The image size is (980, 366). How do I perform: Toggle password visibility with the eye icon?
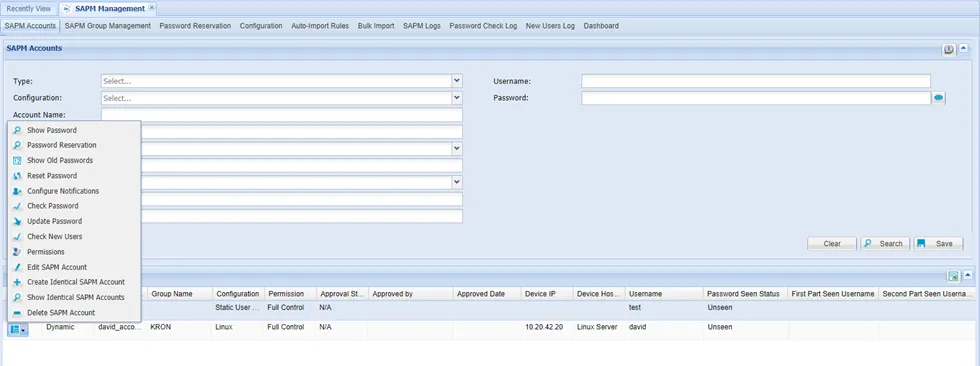point(939,98)
